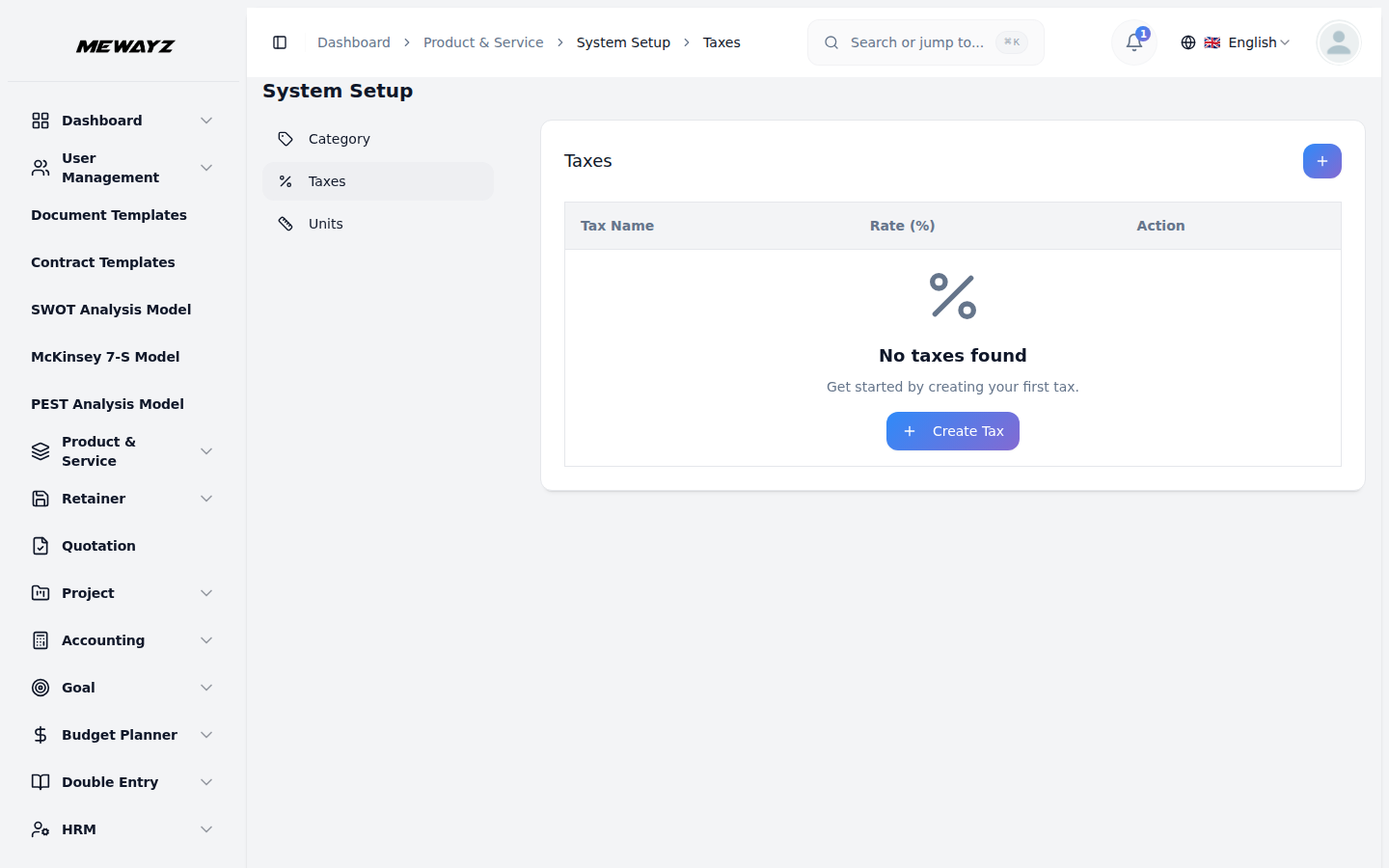Screen dimensions: 1389x868
Task: Click the Taxes percent icon
Action: pyautogui.click(x=286, y=180)
